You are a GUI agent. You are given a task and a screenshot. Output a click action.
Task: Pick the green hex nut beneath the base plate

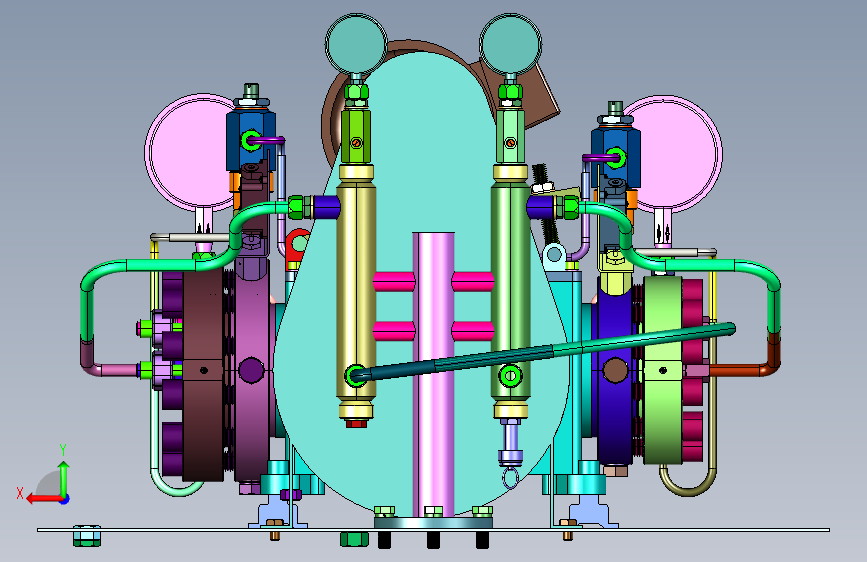click(x=354, y=539)
